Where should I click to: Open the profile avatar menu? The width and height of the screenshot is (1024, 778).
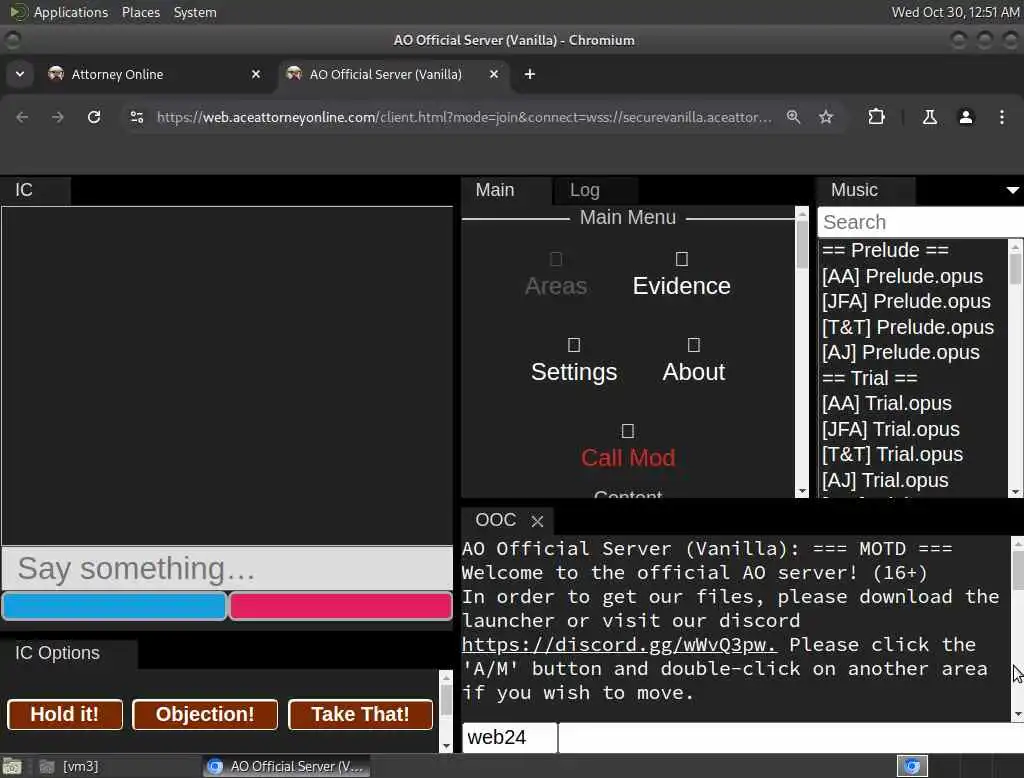tap(966, 117)
